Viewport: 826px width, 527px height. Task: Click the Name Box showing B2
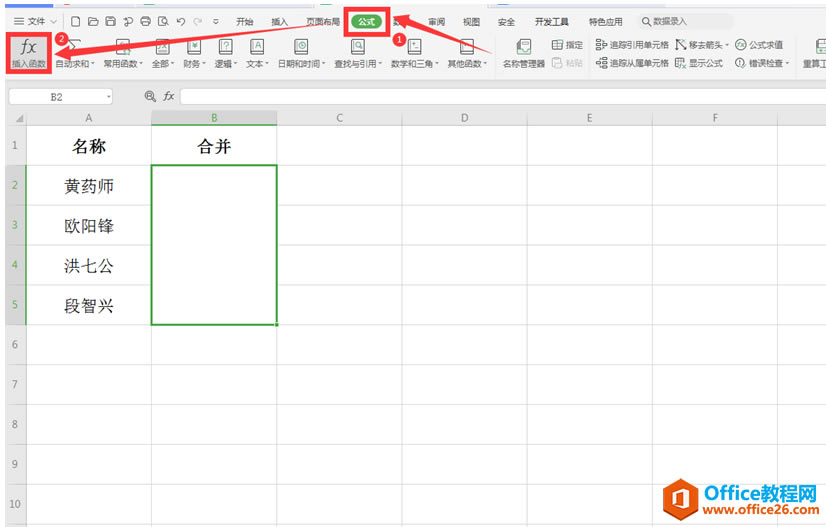coord(57,97)
